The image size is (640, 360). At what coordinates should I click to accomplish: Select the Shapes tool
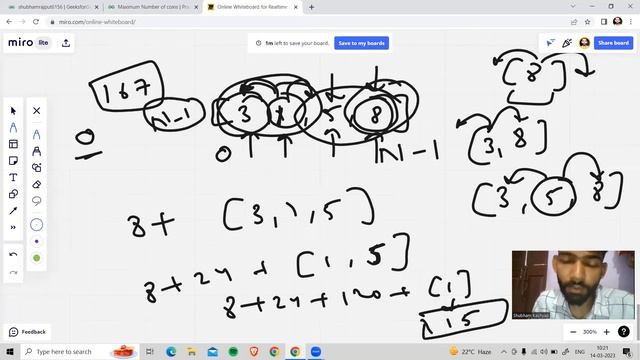[13, 194]
